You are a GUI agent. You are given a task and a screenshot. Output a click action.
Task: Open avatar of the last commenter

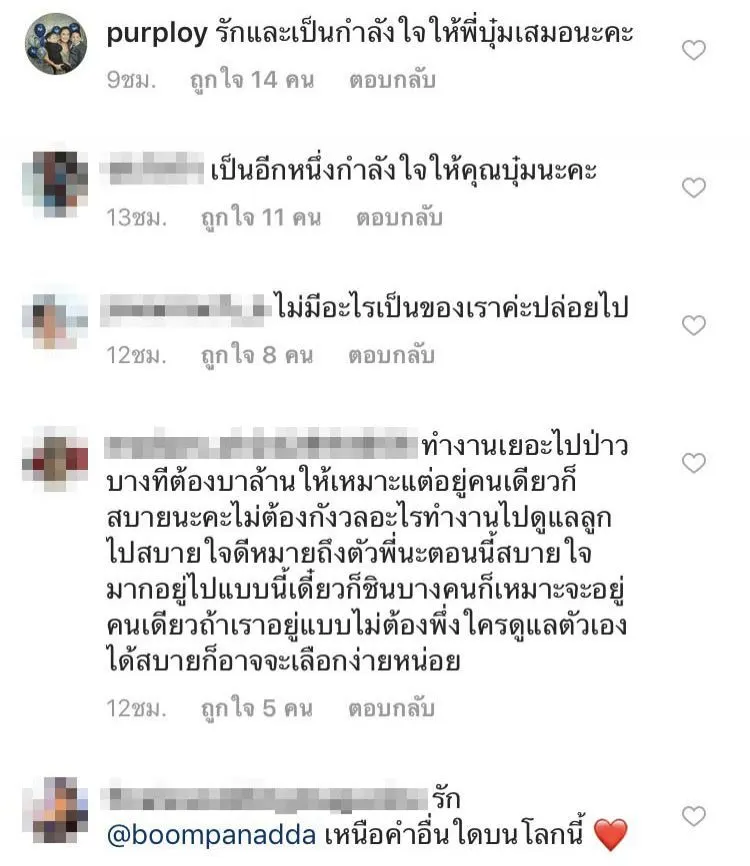55,810
